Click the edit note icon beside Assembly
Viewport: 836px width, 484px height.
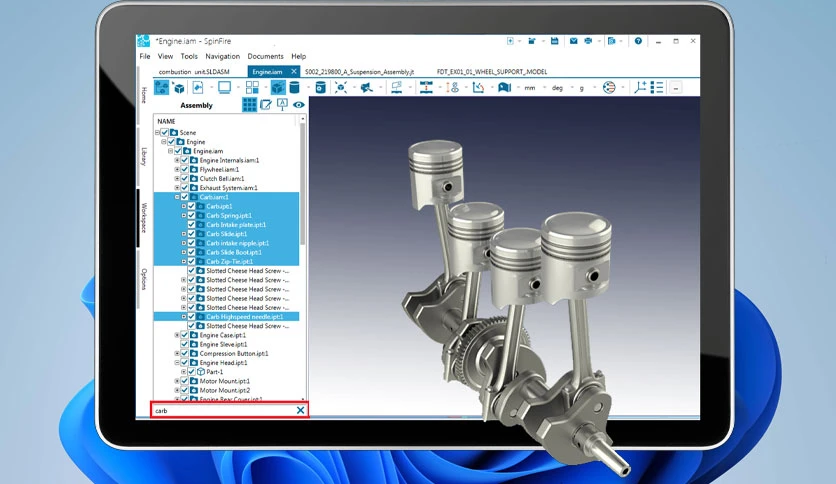tap(266, 104)
